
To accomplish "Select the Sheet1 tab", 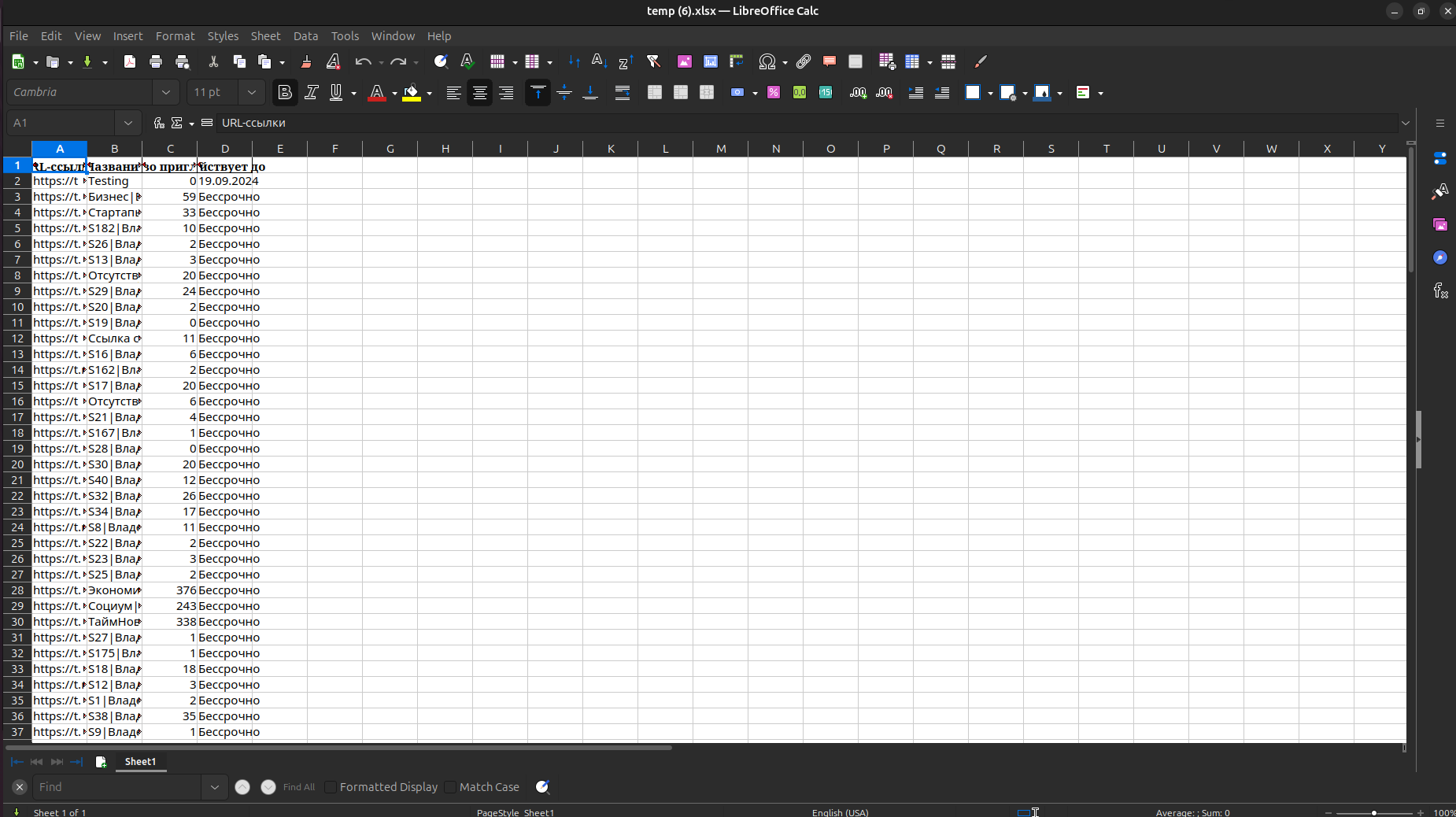I will (x=140, y=761).
